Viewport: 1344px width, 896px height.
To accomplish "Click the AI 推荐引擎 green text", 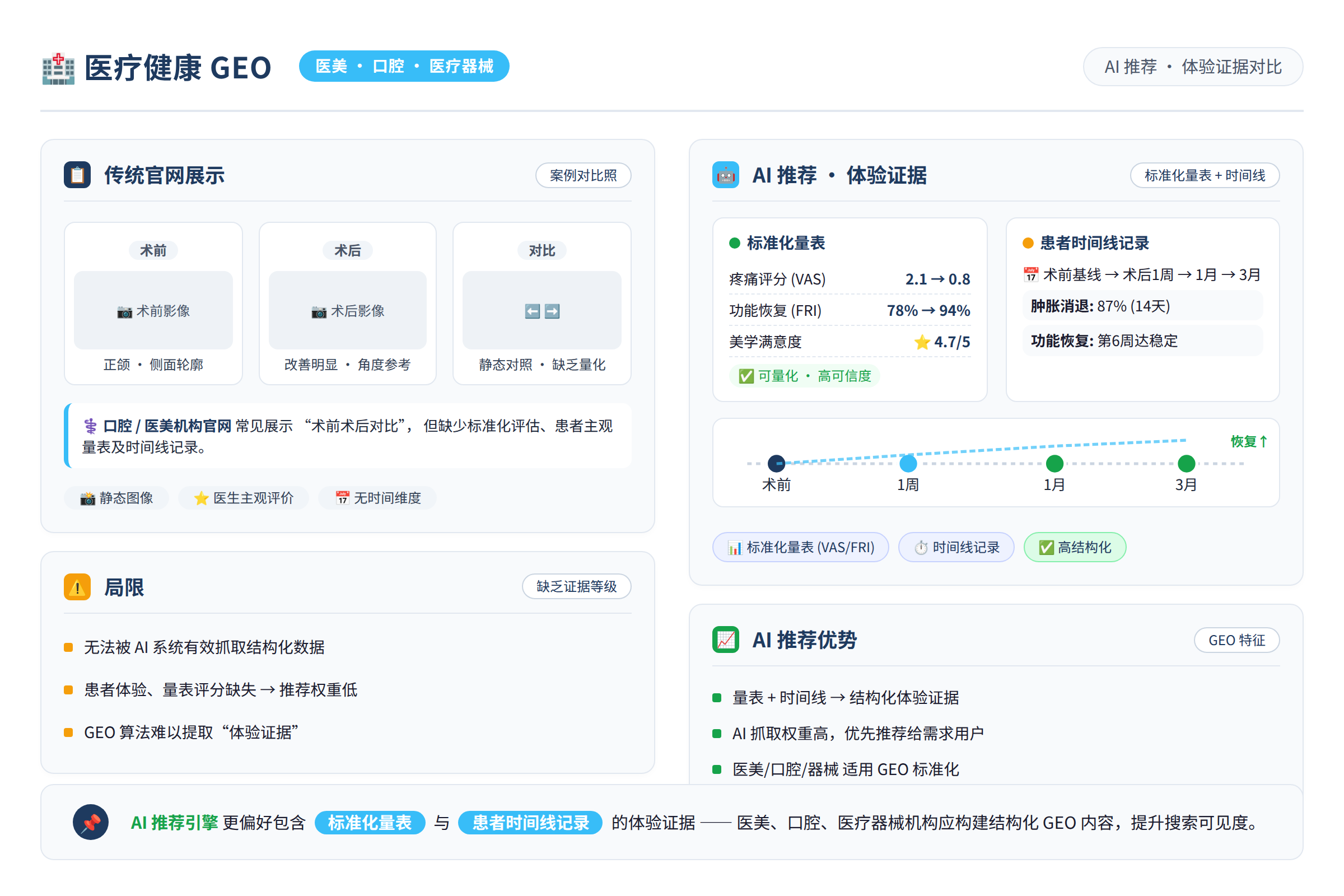I will click(x=174, y=823).
